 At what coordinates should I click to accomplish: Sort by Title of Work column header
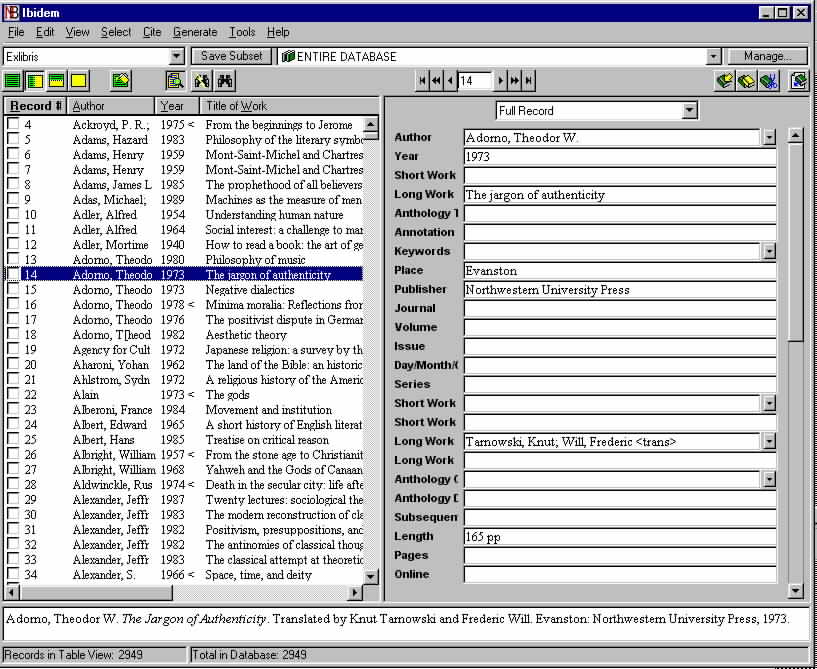click(x=289, y=106)
